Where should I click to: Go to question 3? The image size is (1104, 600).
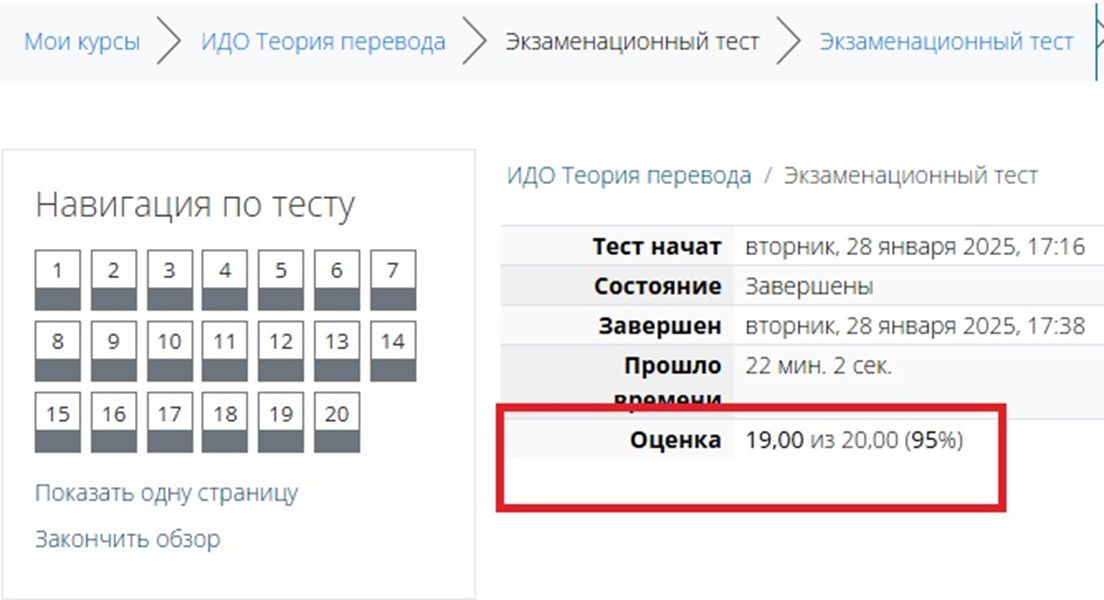tap(170, 280)
